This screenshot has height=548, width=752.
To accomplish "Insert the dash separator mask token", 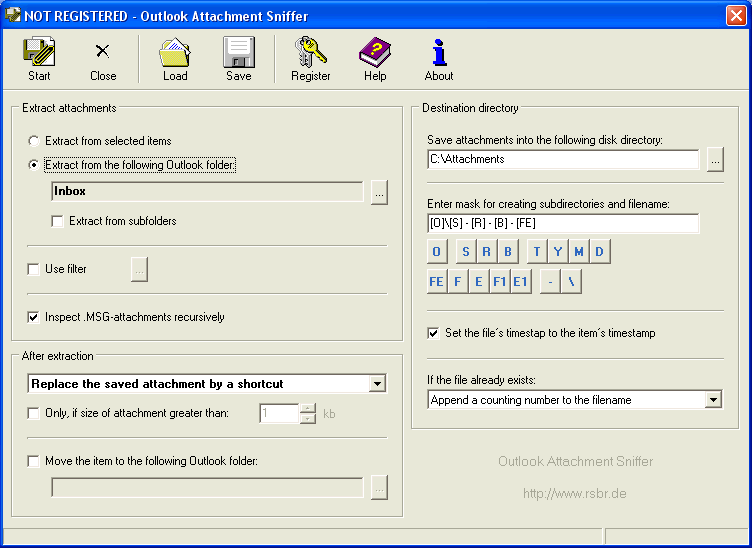I will (x=551, y=281).
